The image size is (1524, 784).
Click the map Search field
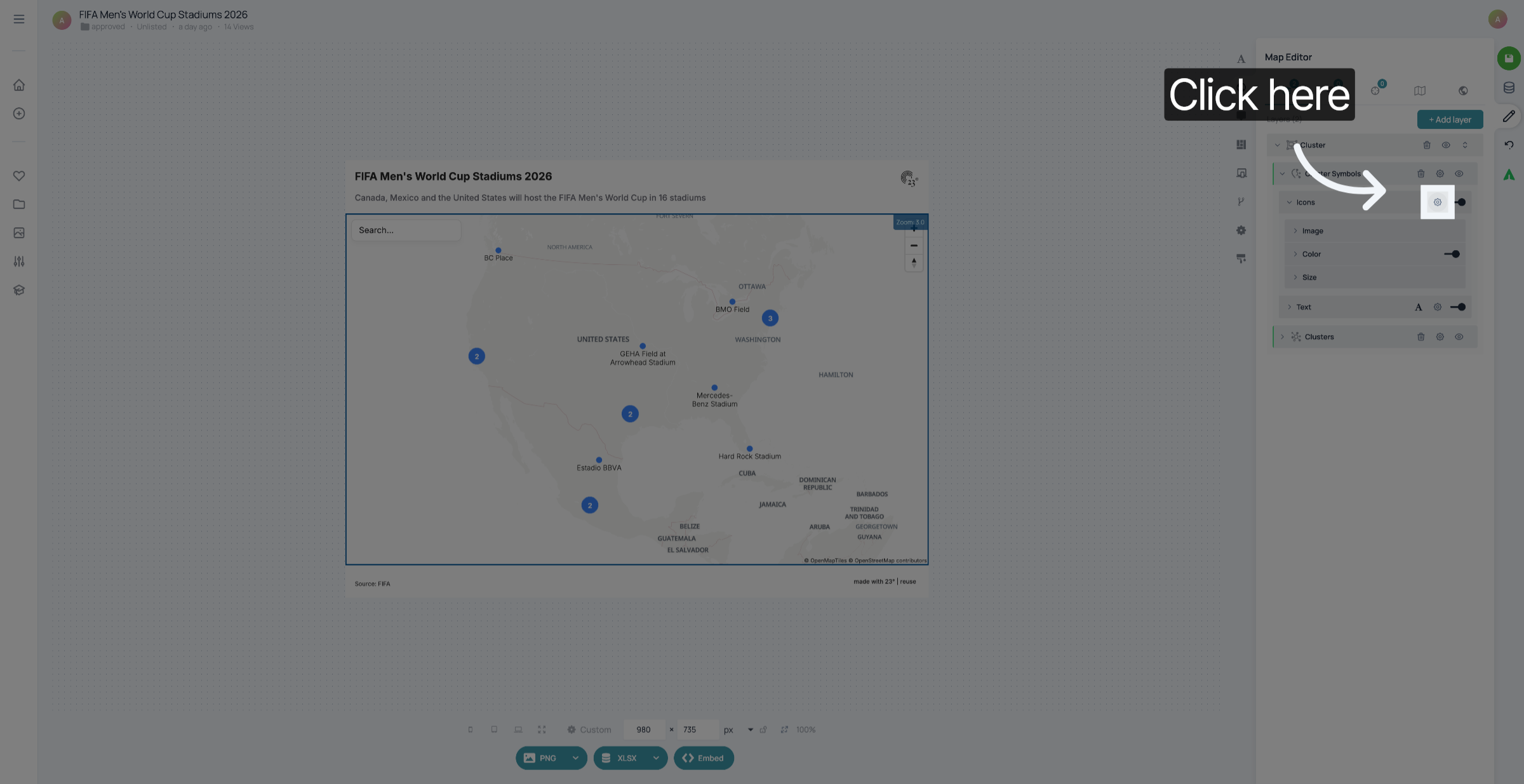pos(406,230)
